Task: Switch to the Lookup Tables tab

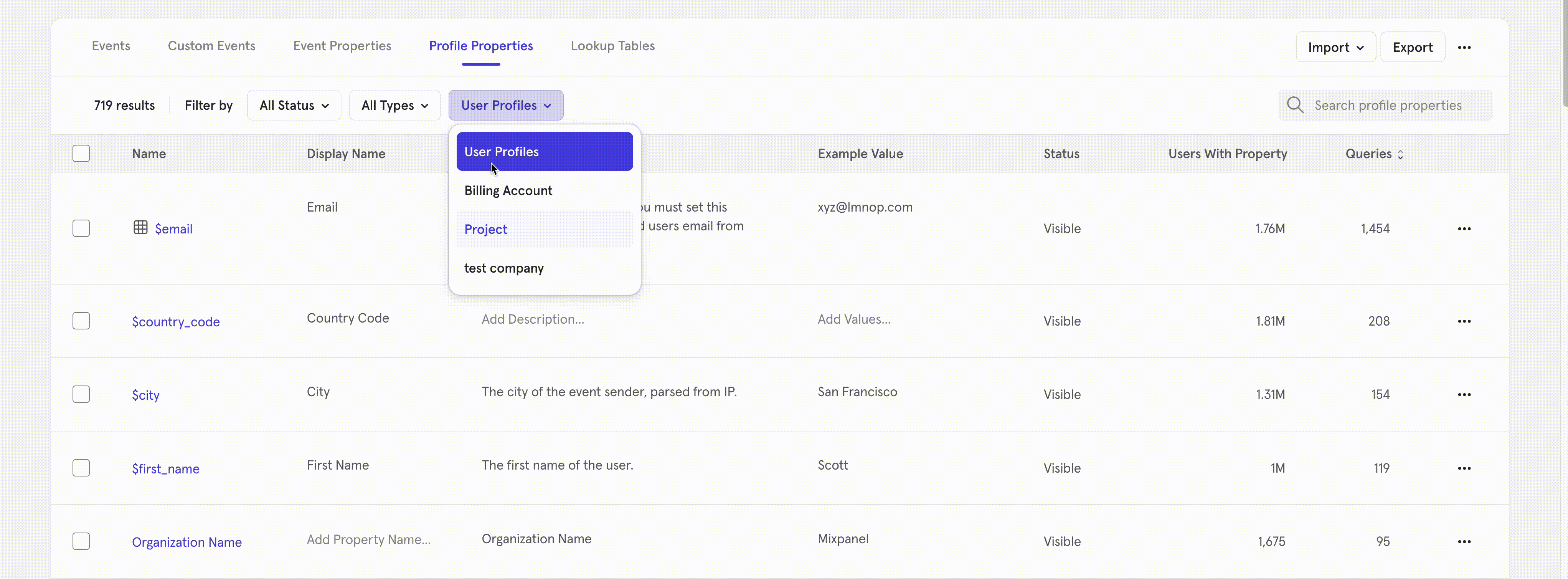Action: pyautogui.click(x=612, y=46)
